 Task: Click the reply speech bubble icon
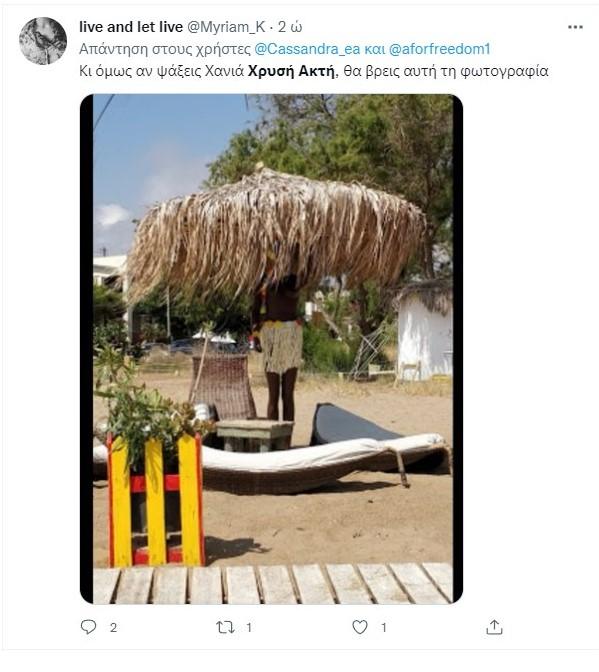(88, 627)
